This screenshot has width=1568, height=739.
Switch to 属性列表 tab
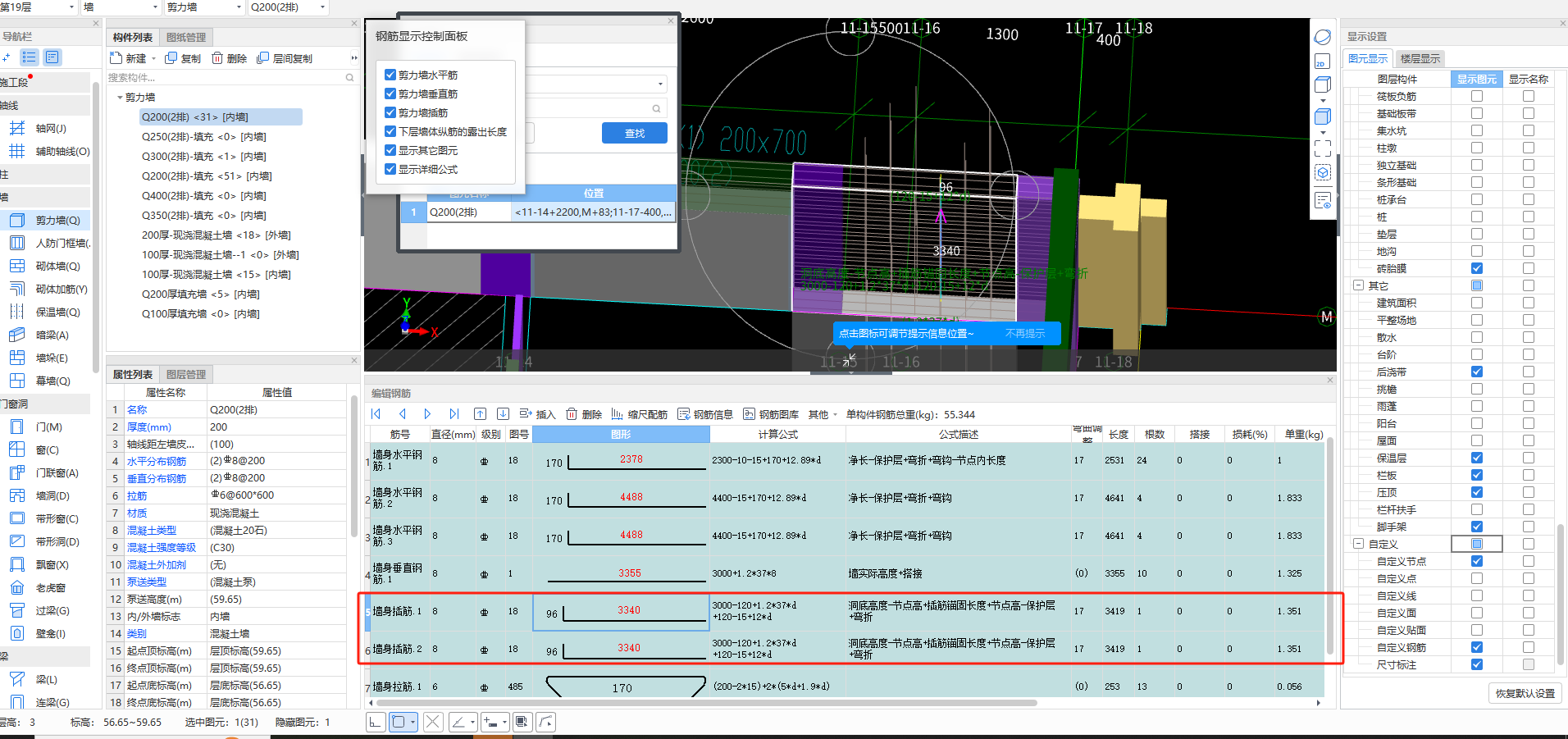click(x=133, y=375)
